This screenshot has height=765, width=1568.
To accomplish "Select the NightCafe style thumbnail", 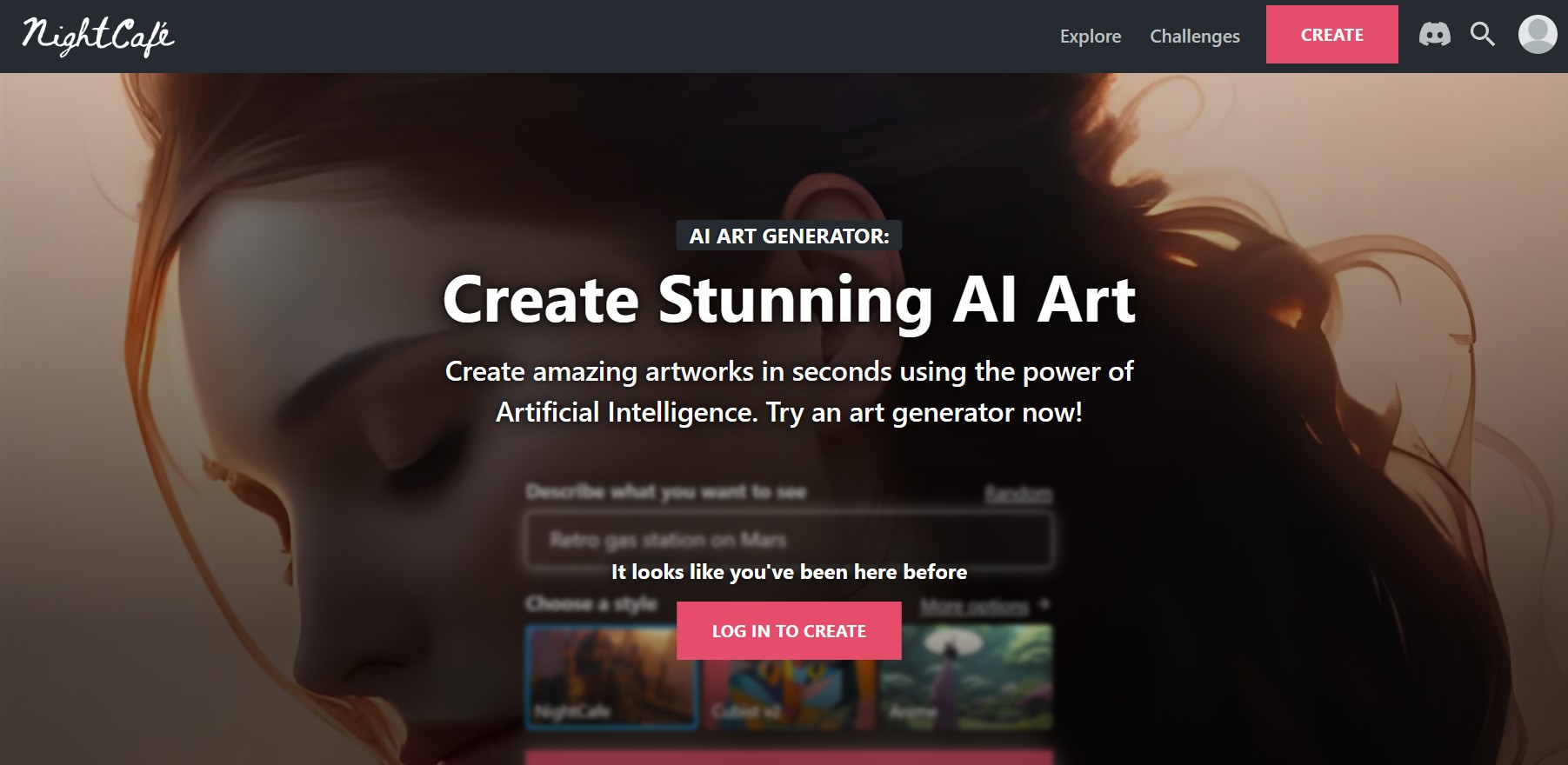I will point(611,676).
